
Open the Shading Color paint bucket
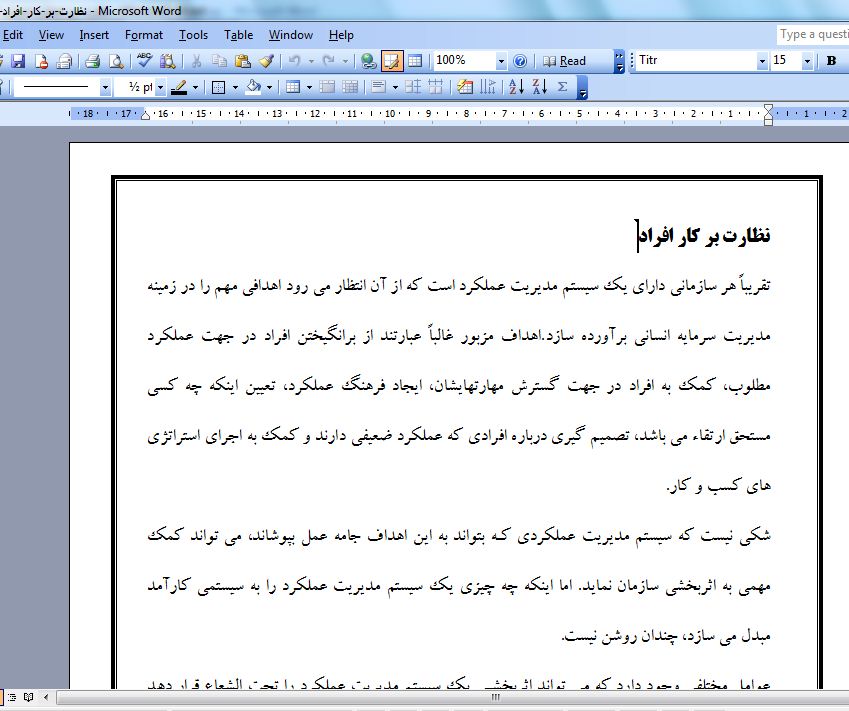coord(253,87)
